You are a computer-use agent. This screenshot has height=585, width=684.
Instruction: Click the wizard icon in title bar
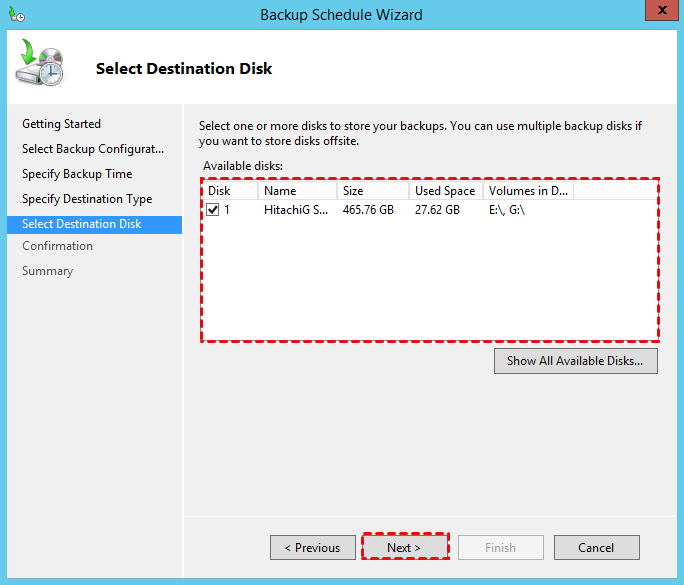coord(16,15)
